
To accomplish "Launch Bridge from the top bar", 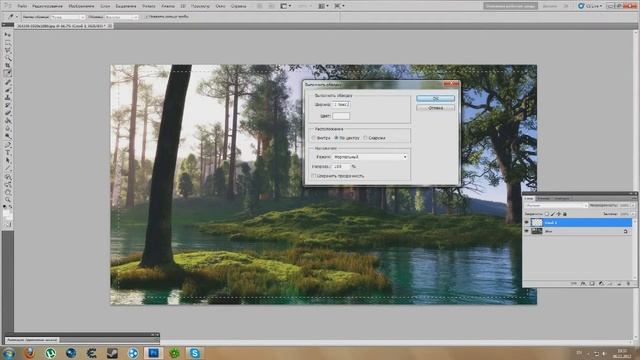I will coord(260,6).
